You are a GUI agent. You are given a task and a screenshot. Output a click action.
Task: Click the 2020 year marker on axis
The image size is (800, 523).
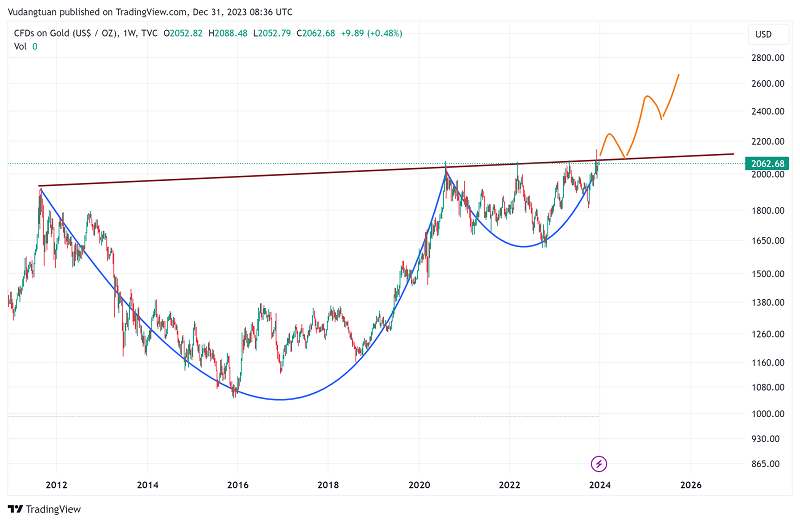point(419,485)
